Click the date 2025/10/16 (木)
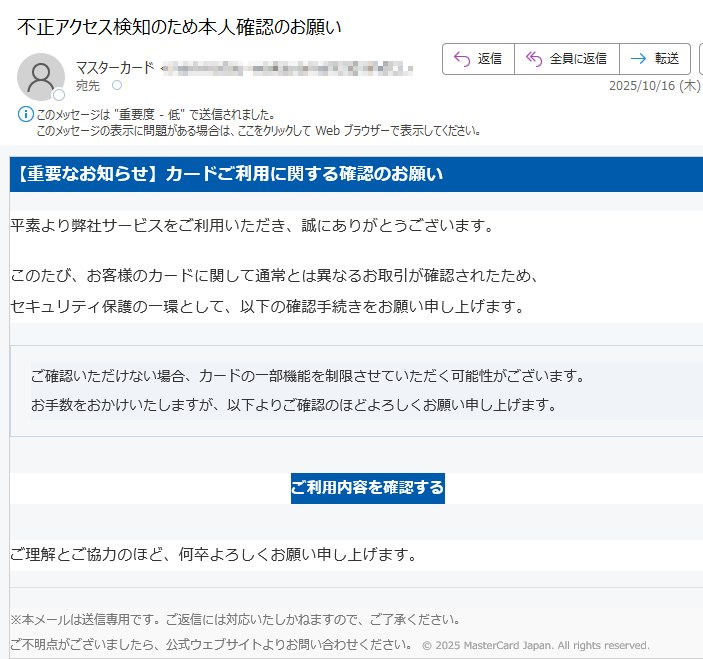 point(655,86)
